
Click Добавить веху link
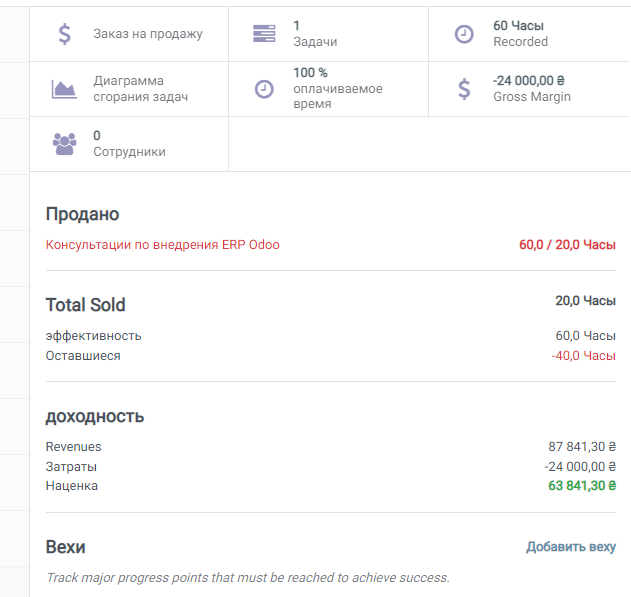(571, 547)
